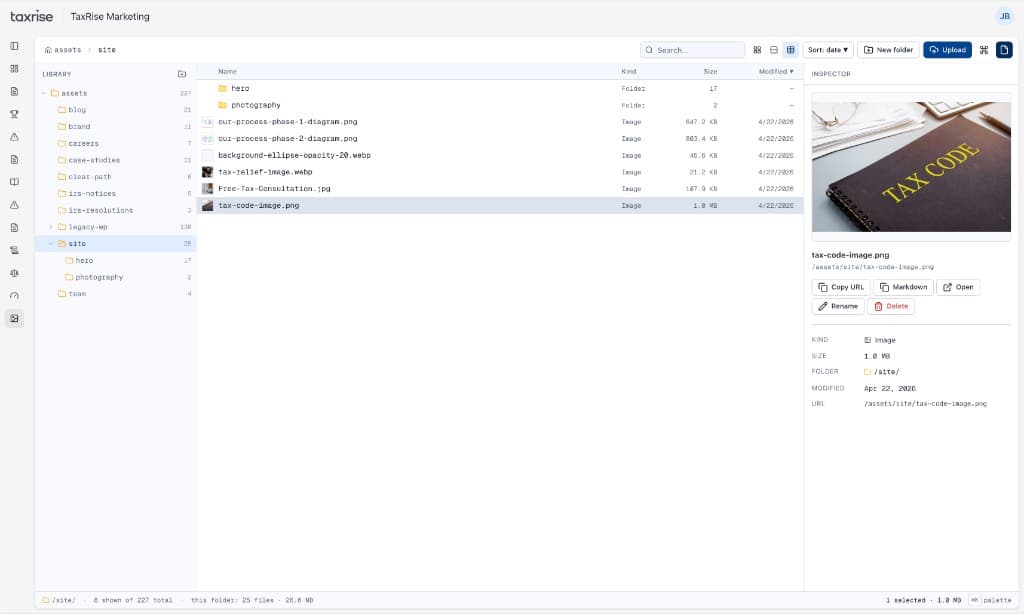Screen dimensions: 1024x614
Task: Click the site breadcrumb
Action: click(x=106, y=50)
